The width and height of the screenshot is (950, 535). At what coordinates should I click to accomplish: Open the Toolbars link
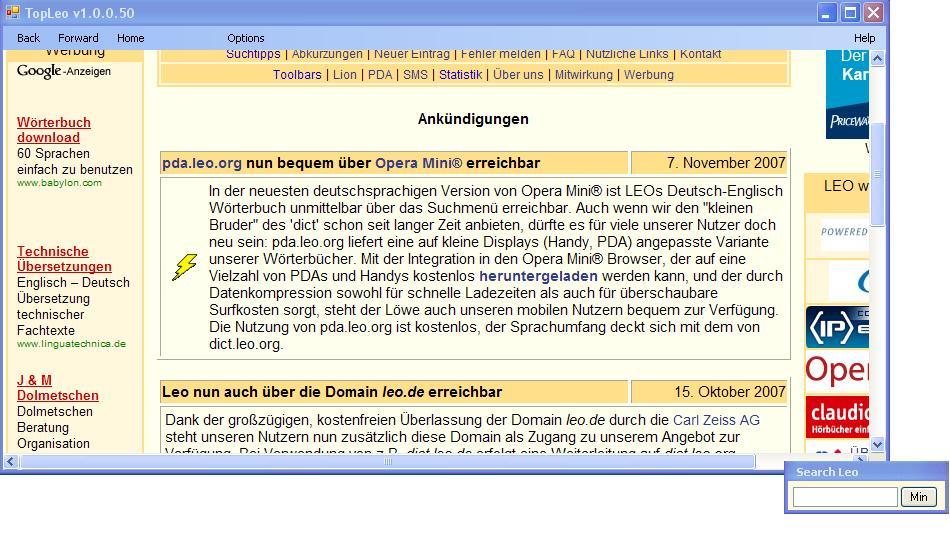click(297, 75)
